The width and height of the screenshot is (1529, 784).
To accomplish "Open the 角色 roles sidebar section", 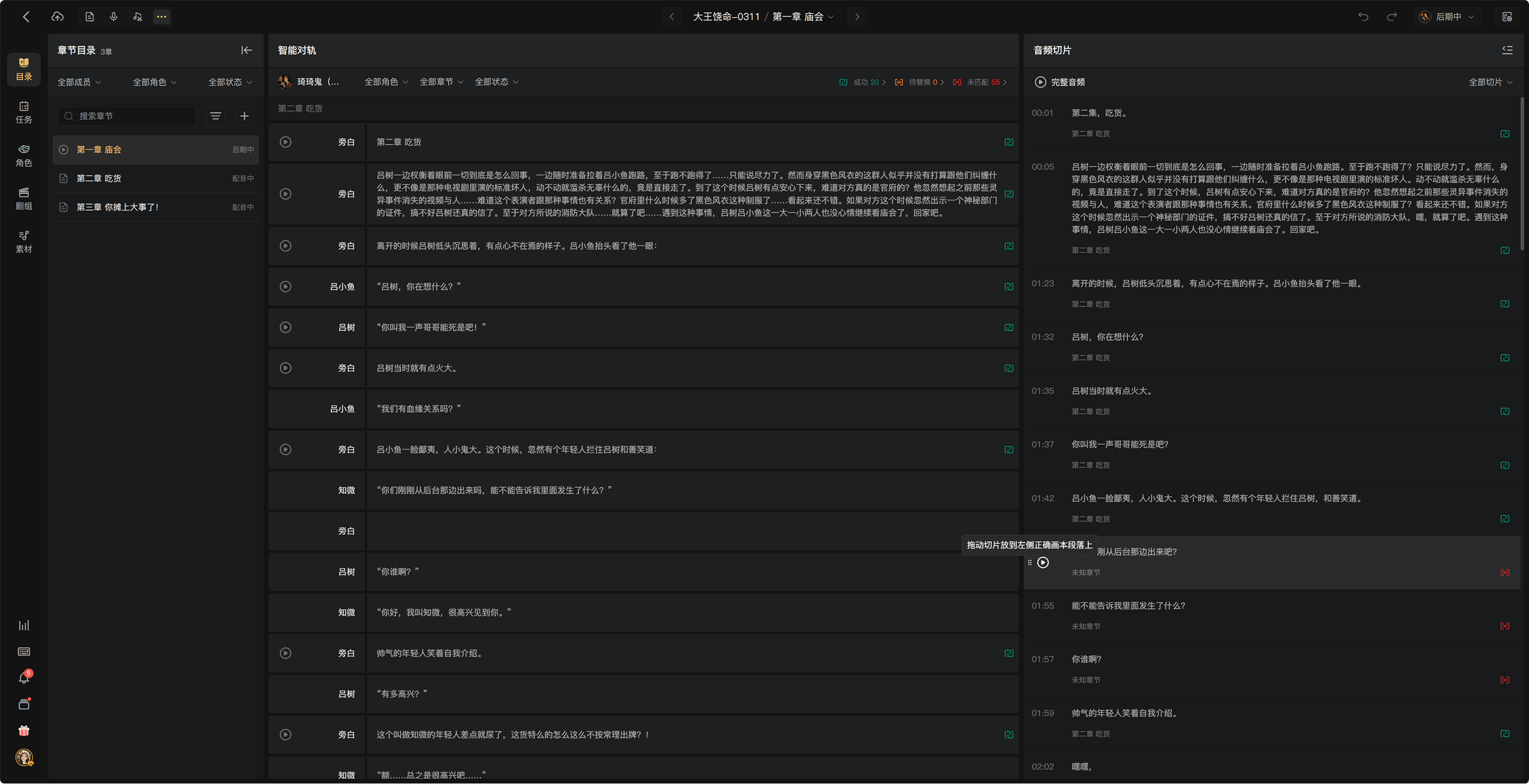I will tap(24, 156).
